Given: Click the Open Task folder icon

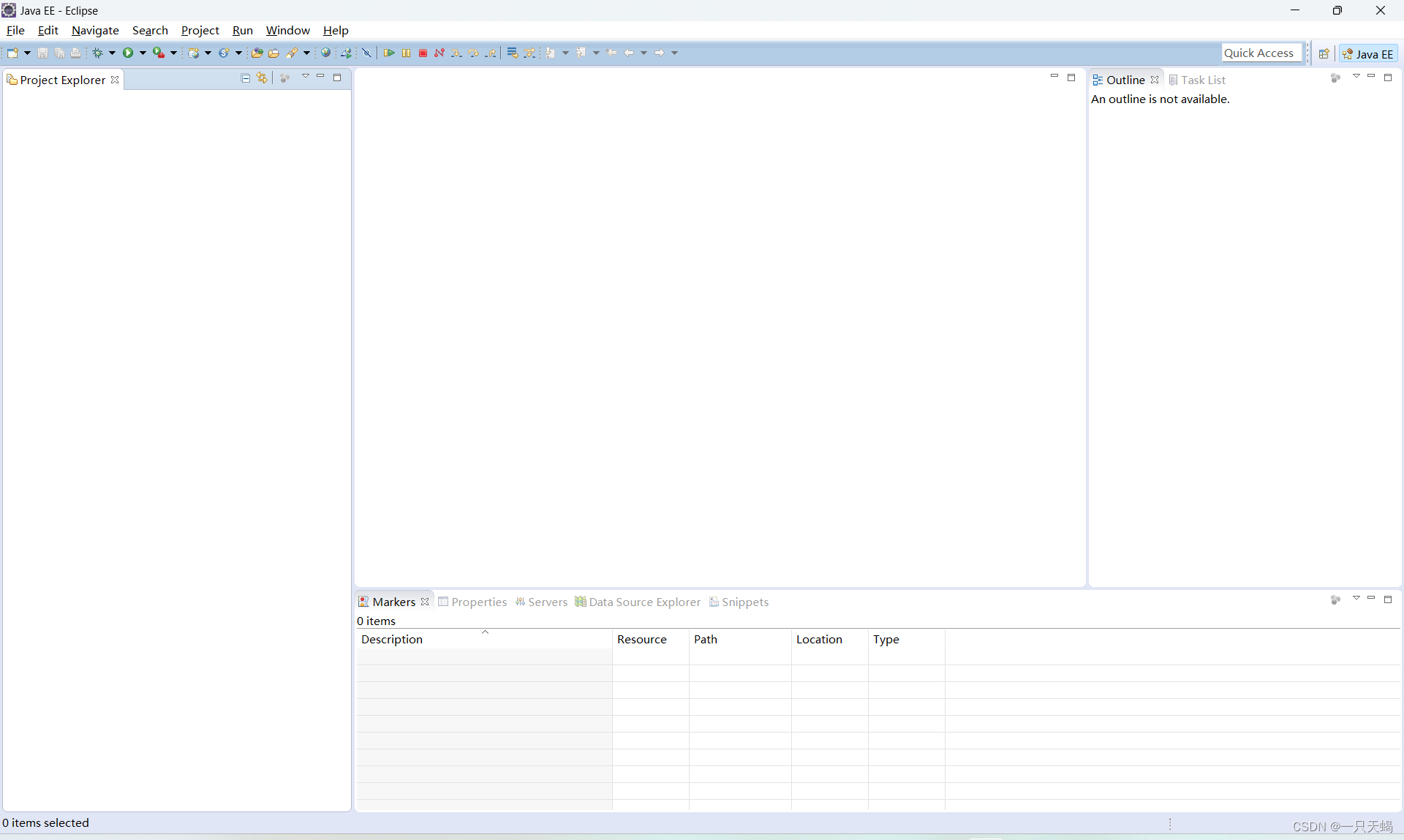Looking at the screenshot, I should click(273, 53).
